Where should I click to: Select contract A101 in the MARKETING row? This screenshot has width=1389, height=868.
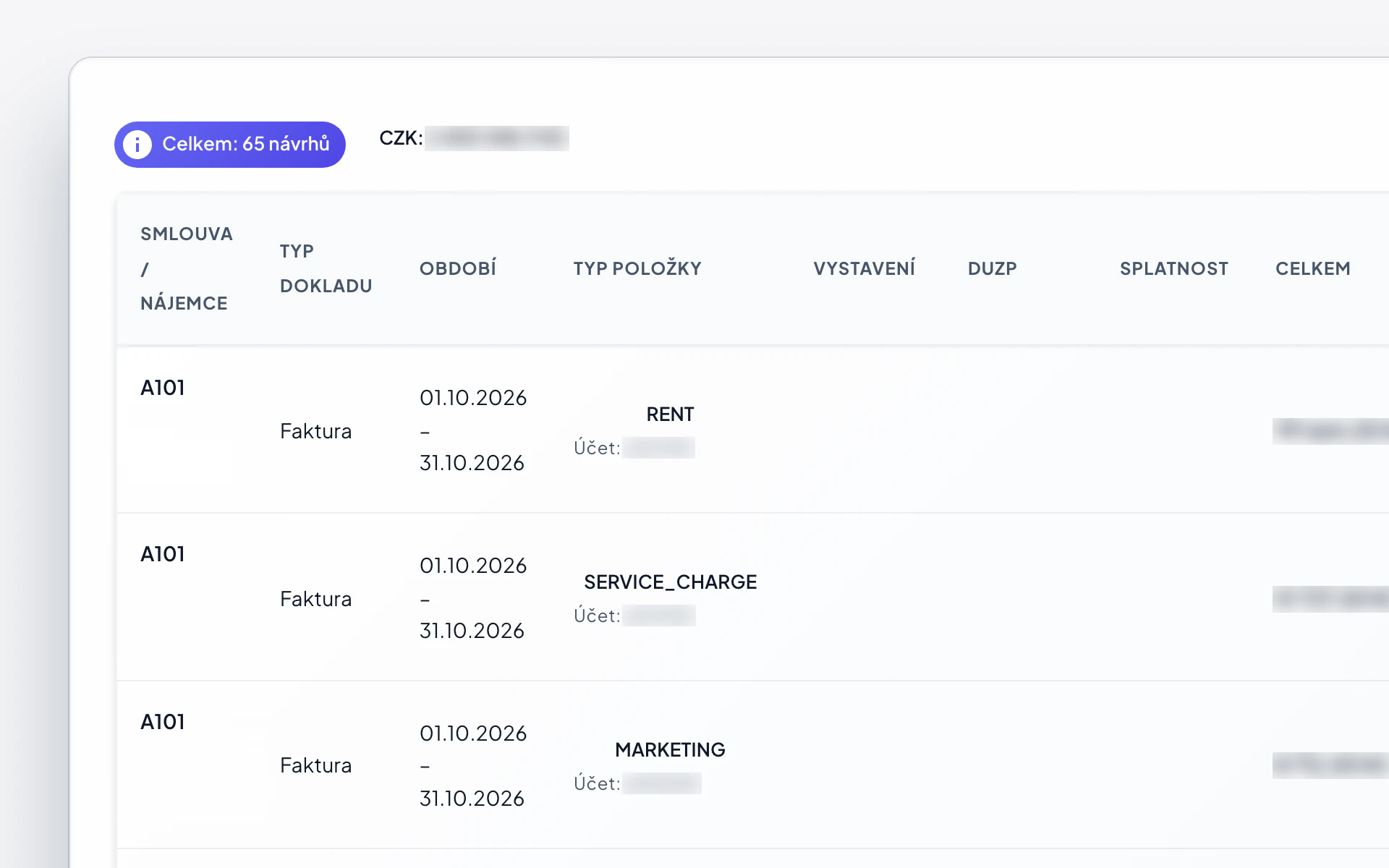(x=163, y=722)
